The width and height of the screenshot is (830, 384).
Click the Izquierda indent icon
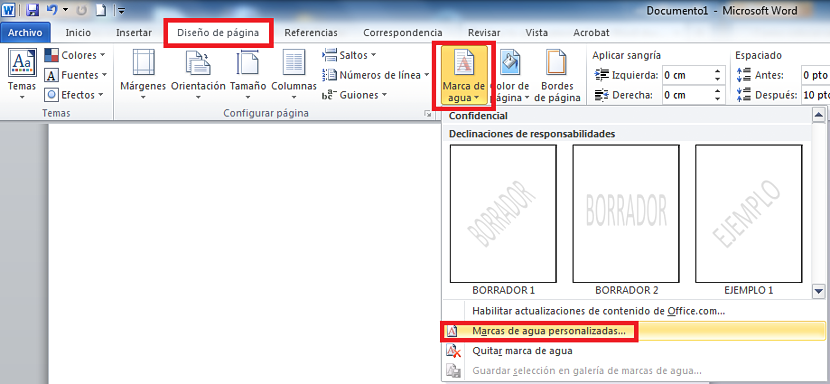(x=601, y=75)
